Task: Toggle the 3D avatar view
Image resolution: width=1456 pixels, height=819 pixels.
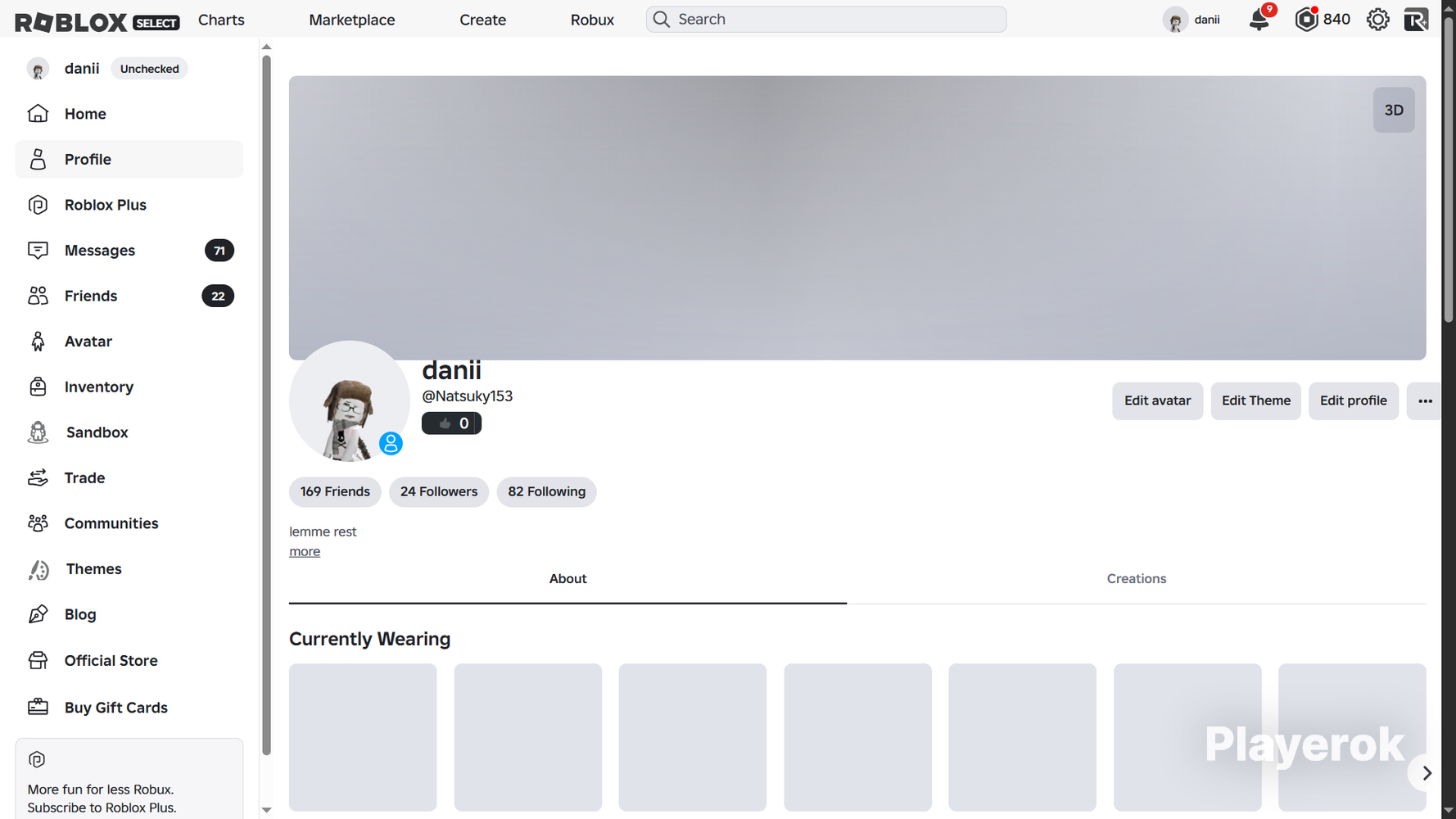Action: (x=1394, y=111)
